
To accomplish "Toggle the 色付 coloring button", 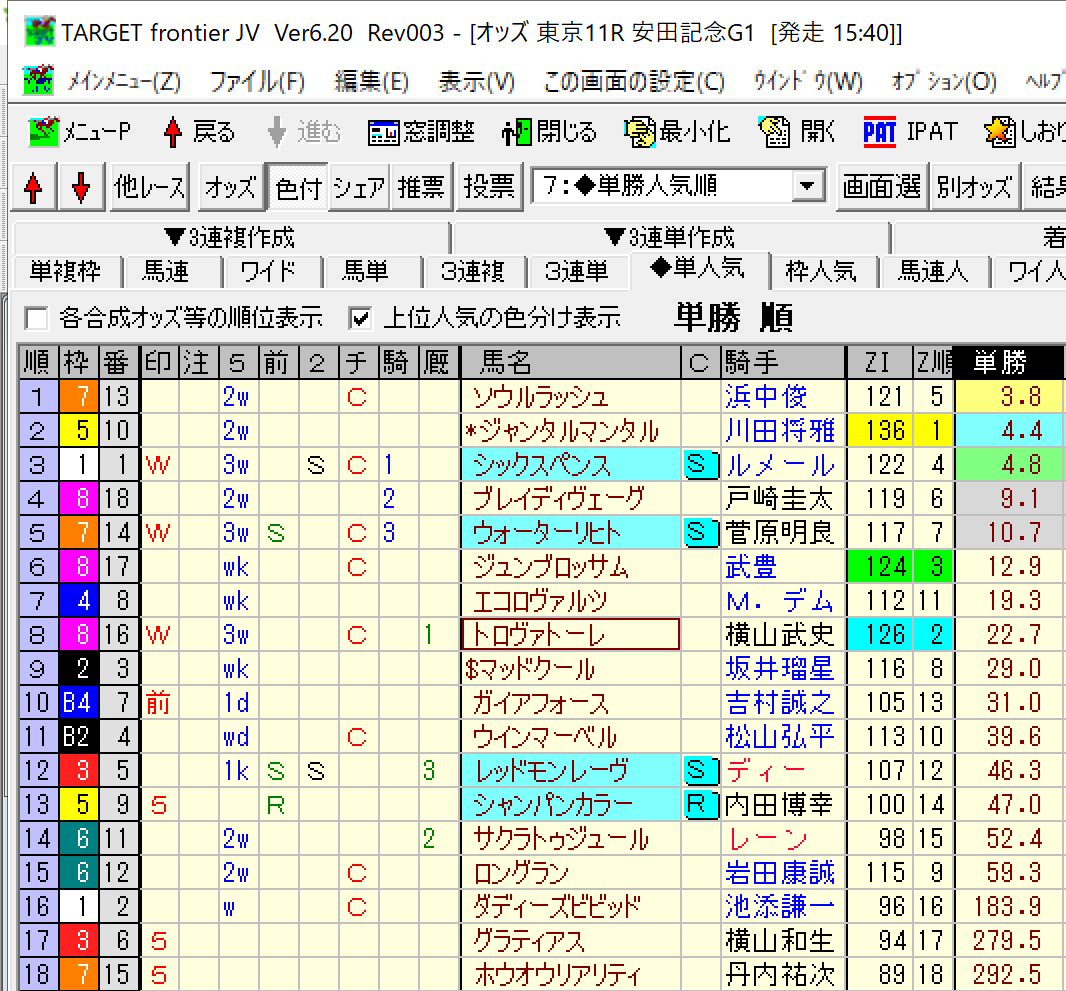I will coord(298,187).
